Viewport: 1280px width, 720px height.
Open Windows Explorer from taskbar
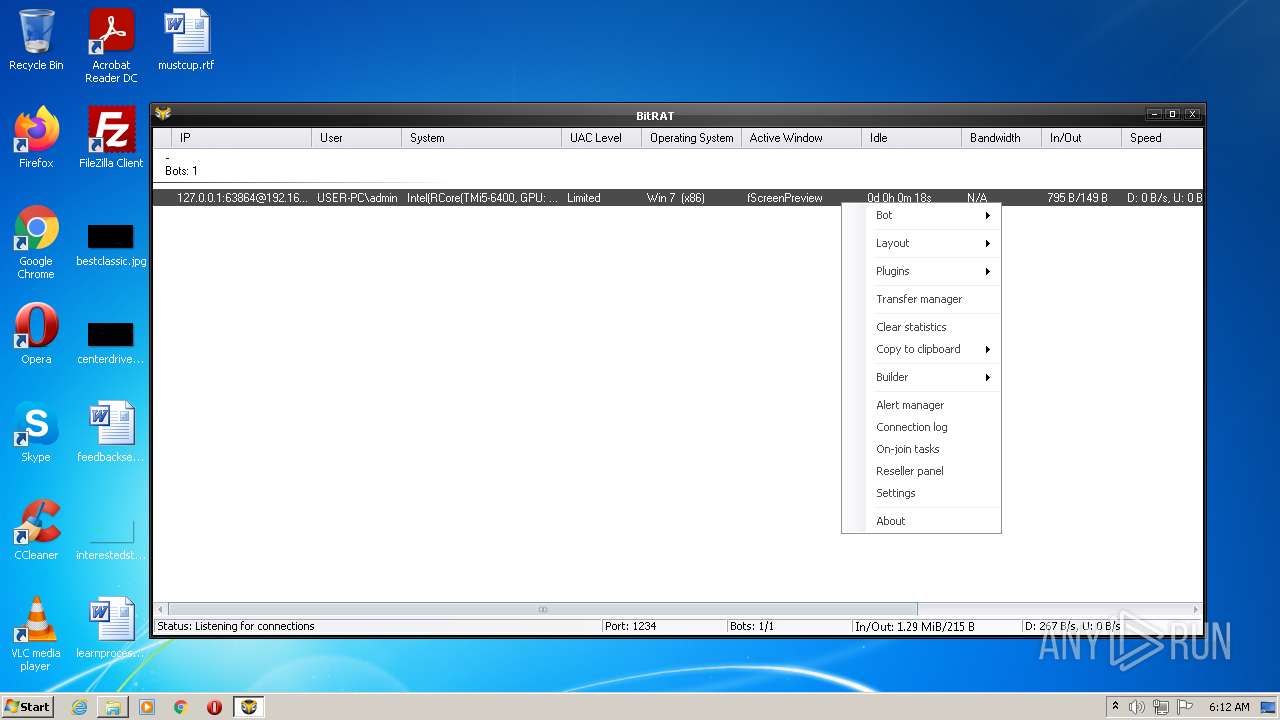113,707
